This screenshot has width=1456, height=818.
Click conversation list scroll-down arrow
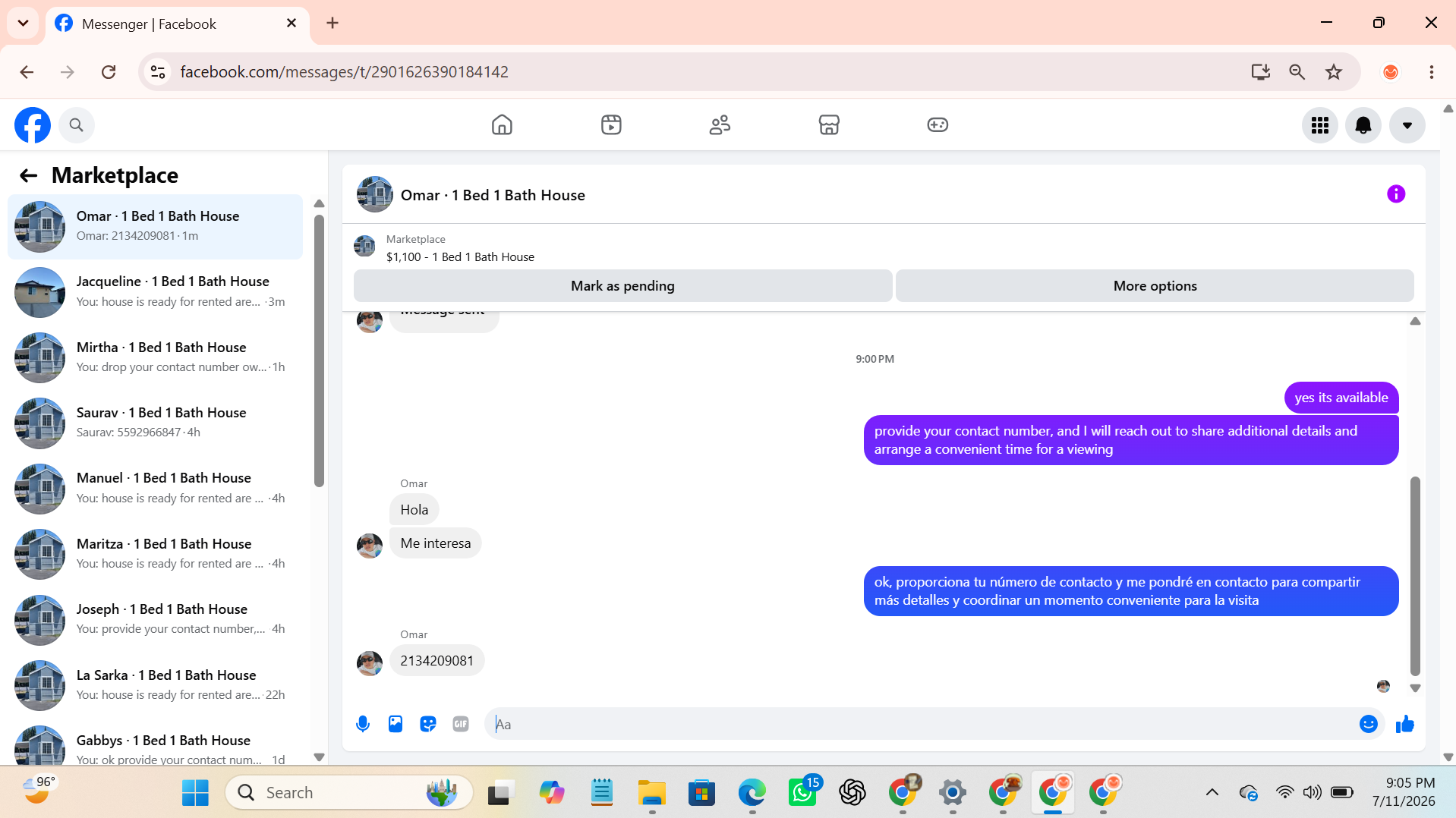tap(319, 757)
